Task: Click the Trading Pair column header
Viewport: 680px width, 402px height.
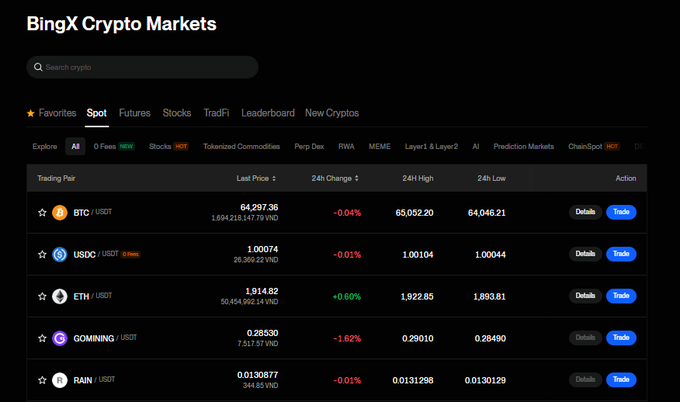Action: [56, 178]
